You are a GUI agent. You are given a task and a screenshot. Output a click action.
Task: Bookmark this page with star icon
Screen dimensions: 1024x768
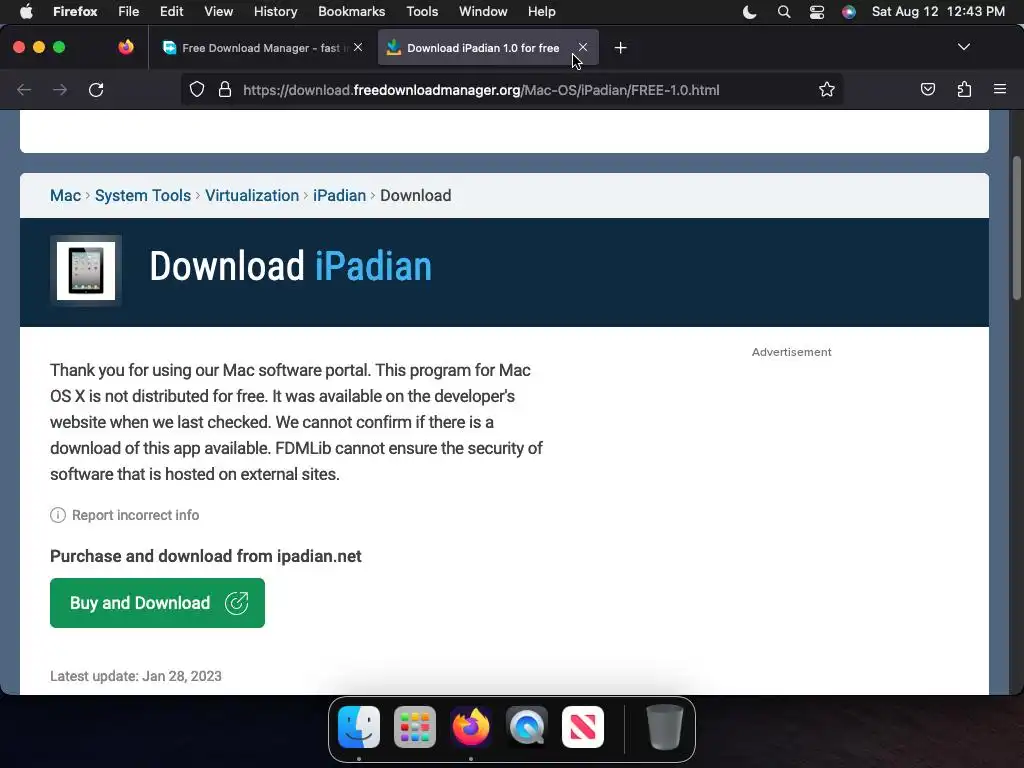pyautogui.click(x=827, y=89)
